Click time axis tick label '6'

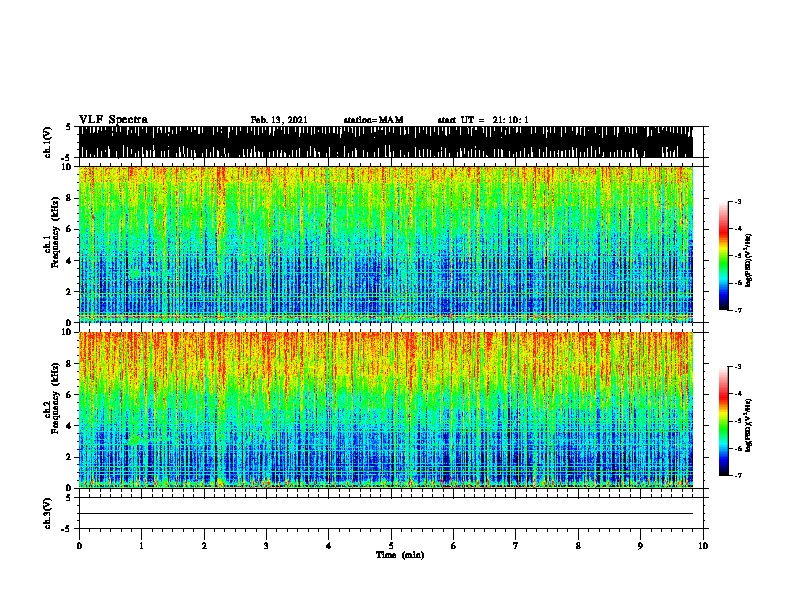click(x=453, y=545)
